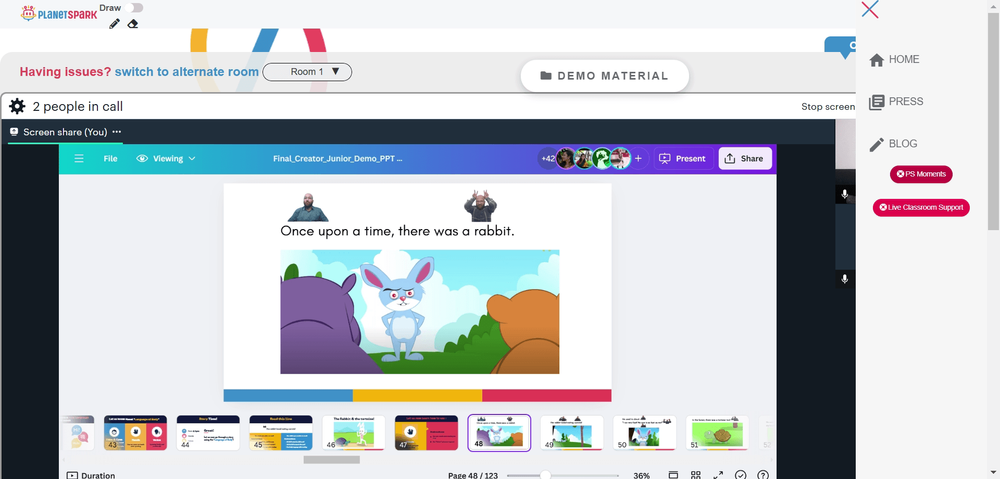Click the PlanetSpark logo

tap(59, 13)
